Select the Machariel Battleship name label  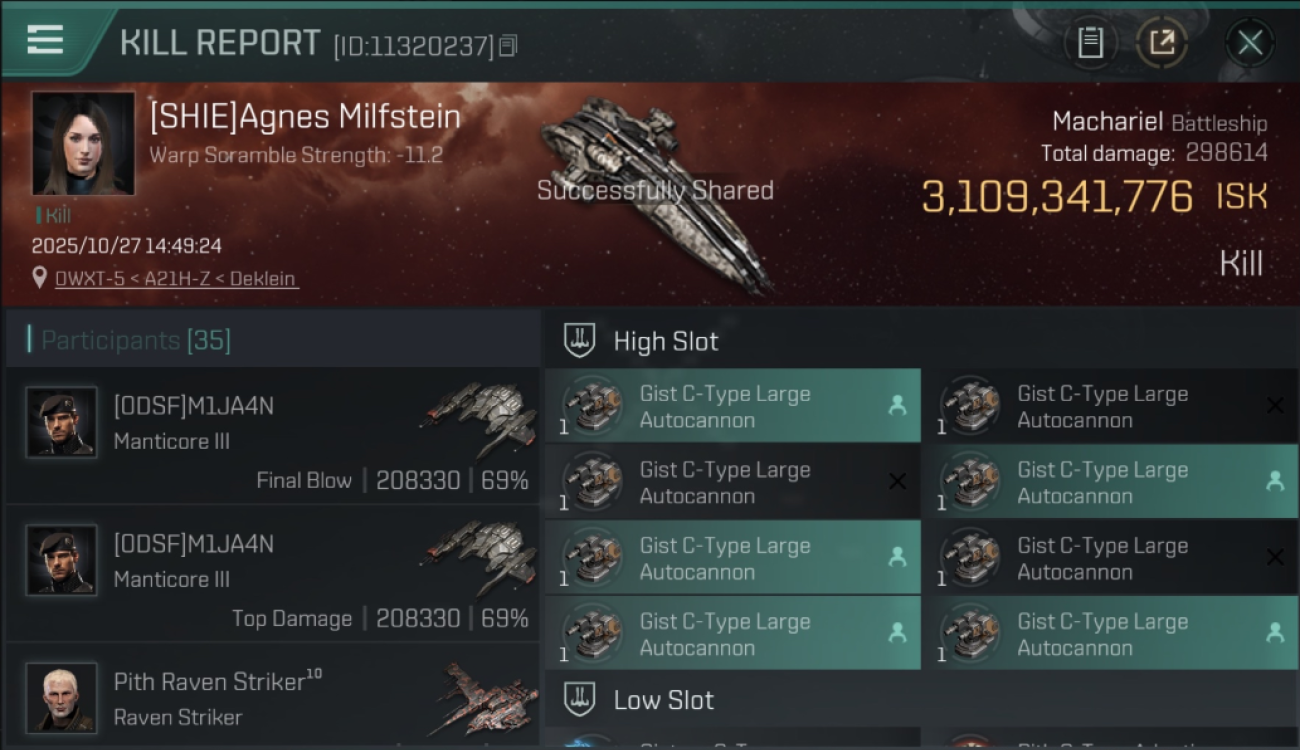[x=1158, y=123]
